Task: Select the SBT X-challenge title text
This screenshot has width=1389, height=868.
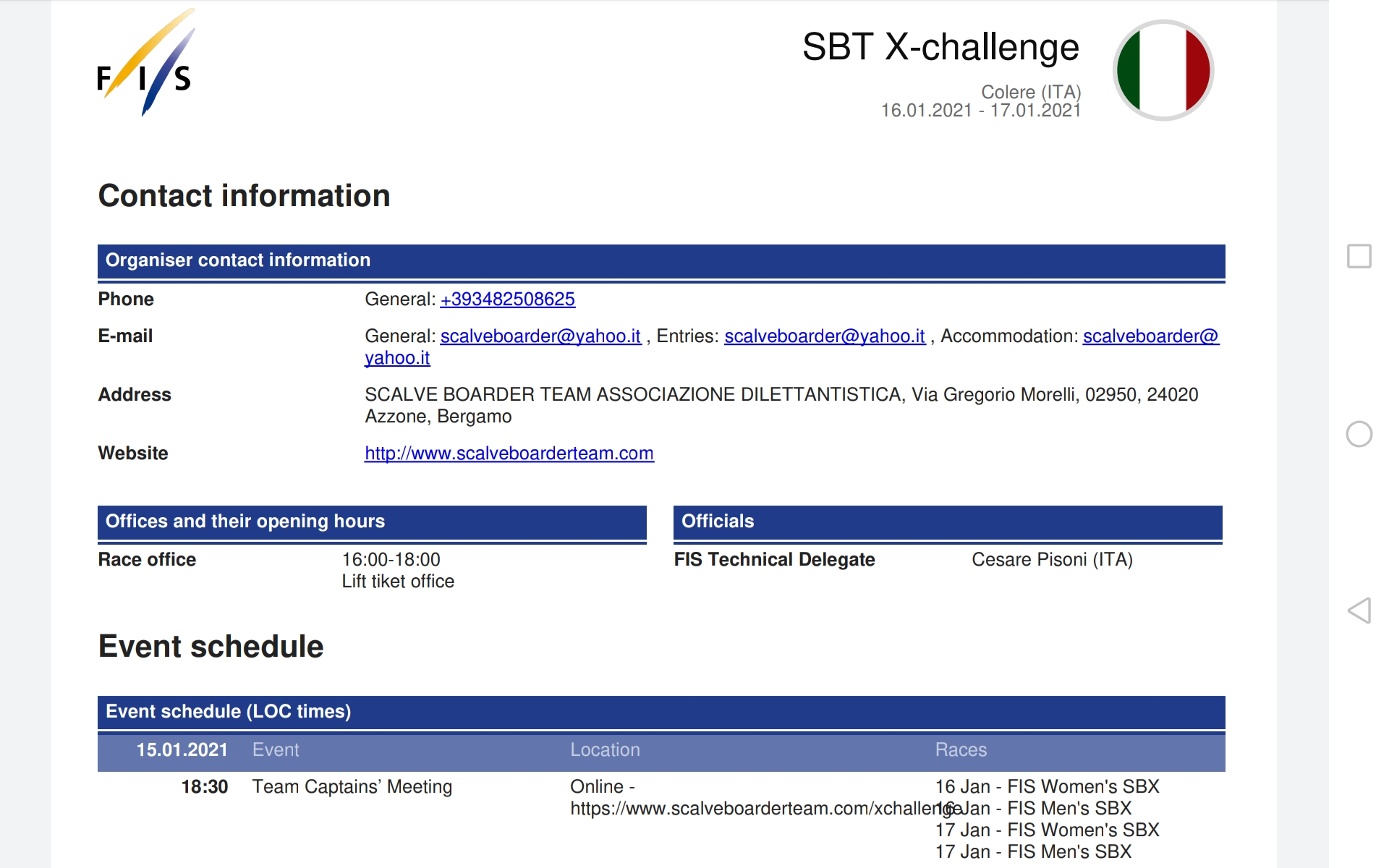Action: [x=940, y=48]
